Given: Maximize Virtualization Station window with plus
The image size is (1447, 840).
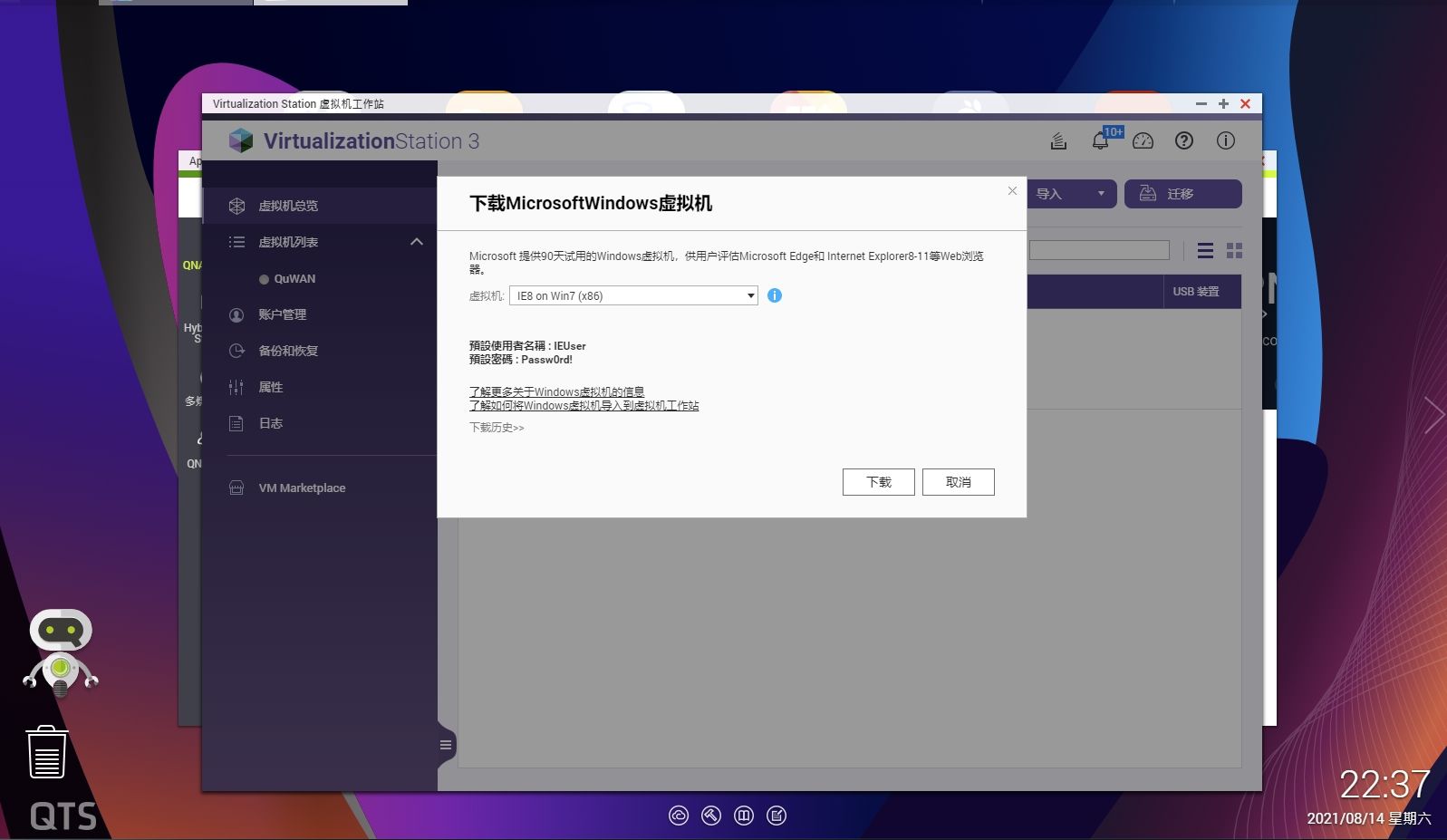Looking at the screenshot, I should [1223, 104].
